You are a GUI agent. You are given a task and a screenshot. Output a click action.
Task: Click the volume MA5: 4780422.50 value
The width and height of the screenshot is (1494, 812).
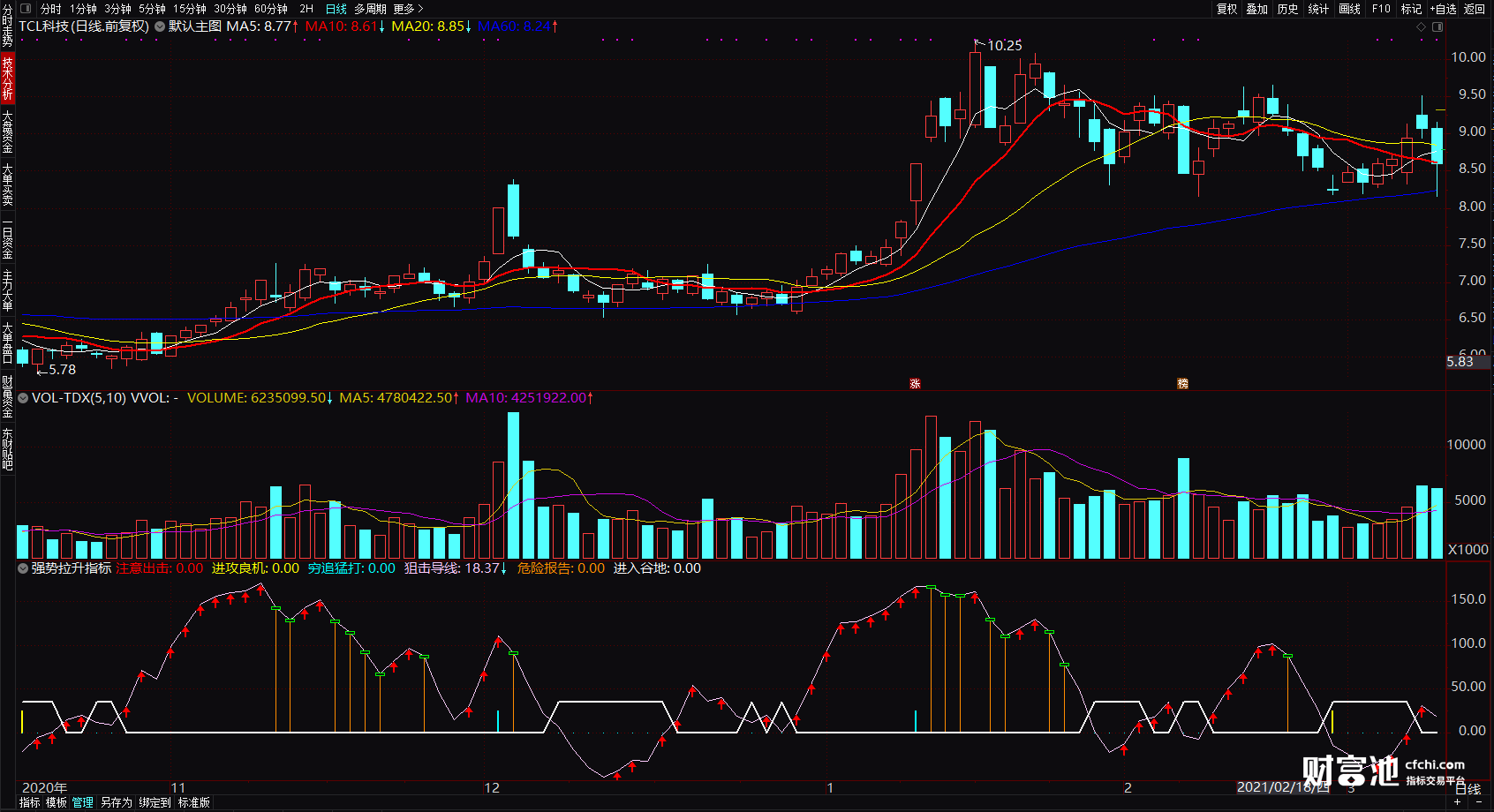pos(399,398)
